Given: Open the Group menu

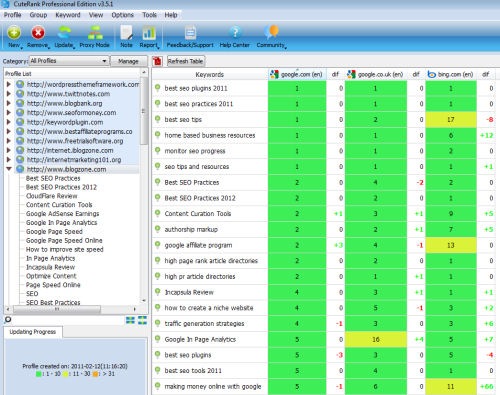Looking at the screenshot, I should point(38,15).
